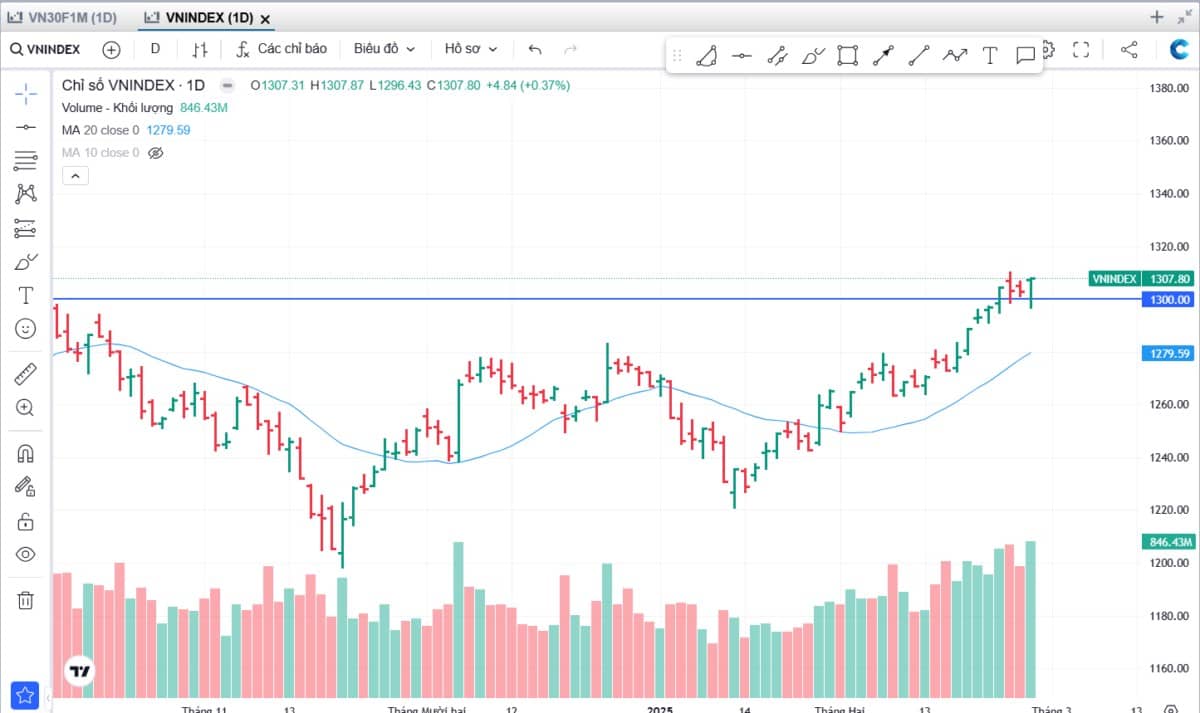
Task: Select the text T in floating toolbar
Action: (x=990, y=56)
